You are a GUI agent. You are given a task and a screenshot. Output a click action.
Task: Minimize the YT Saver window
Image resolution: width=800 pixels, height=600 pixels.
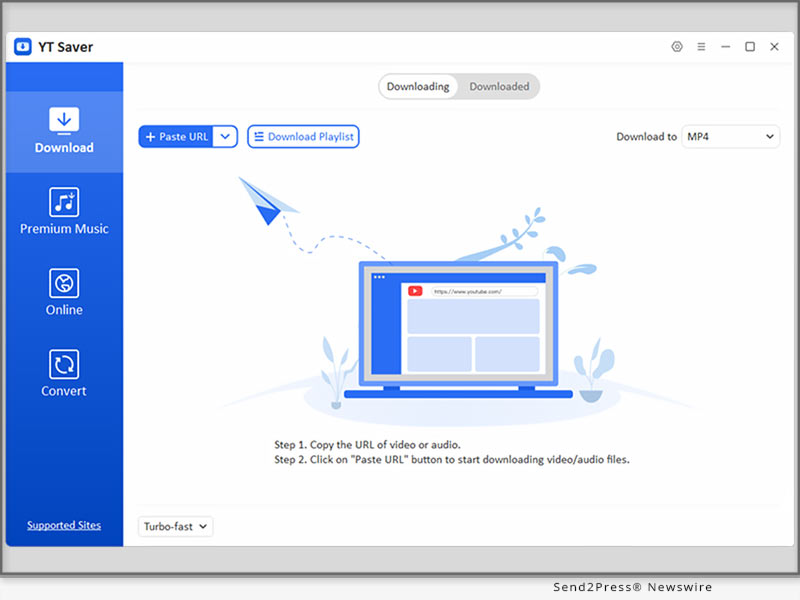[725, 47]
